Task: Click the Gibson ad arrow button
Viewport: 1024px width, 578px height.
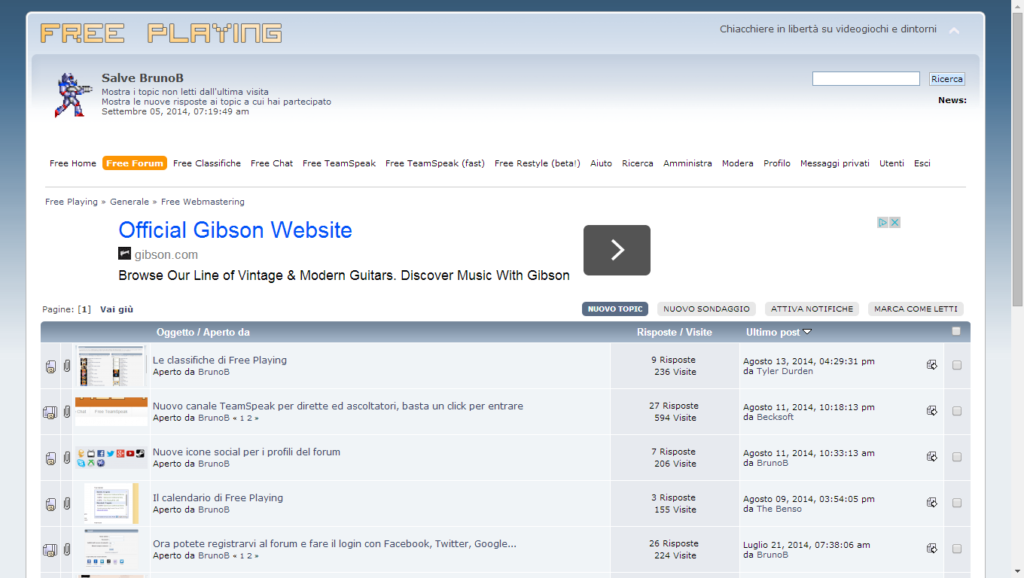Action: coord(617,250)
